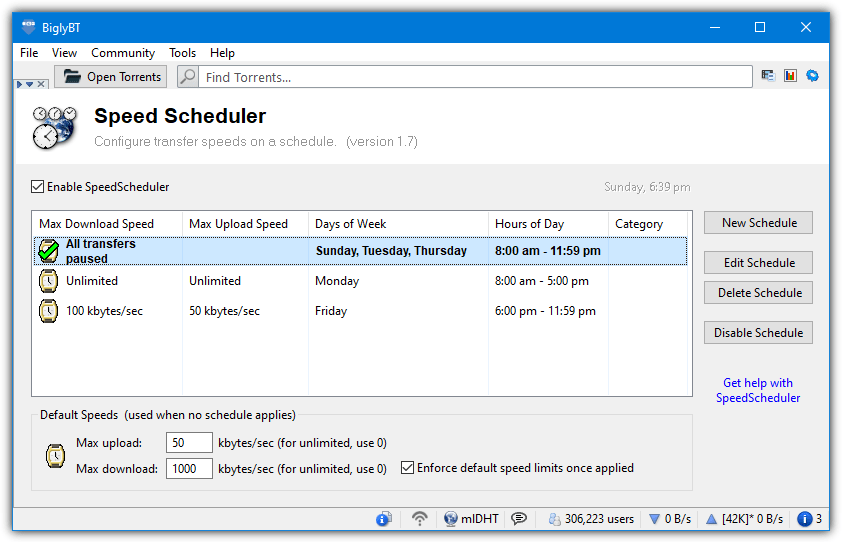Viewport: 842px width, 542px height.
Task: Click the Speed Scheduler clock globe icon
Action: coord(54,128)
